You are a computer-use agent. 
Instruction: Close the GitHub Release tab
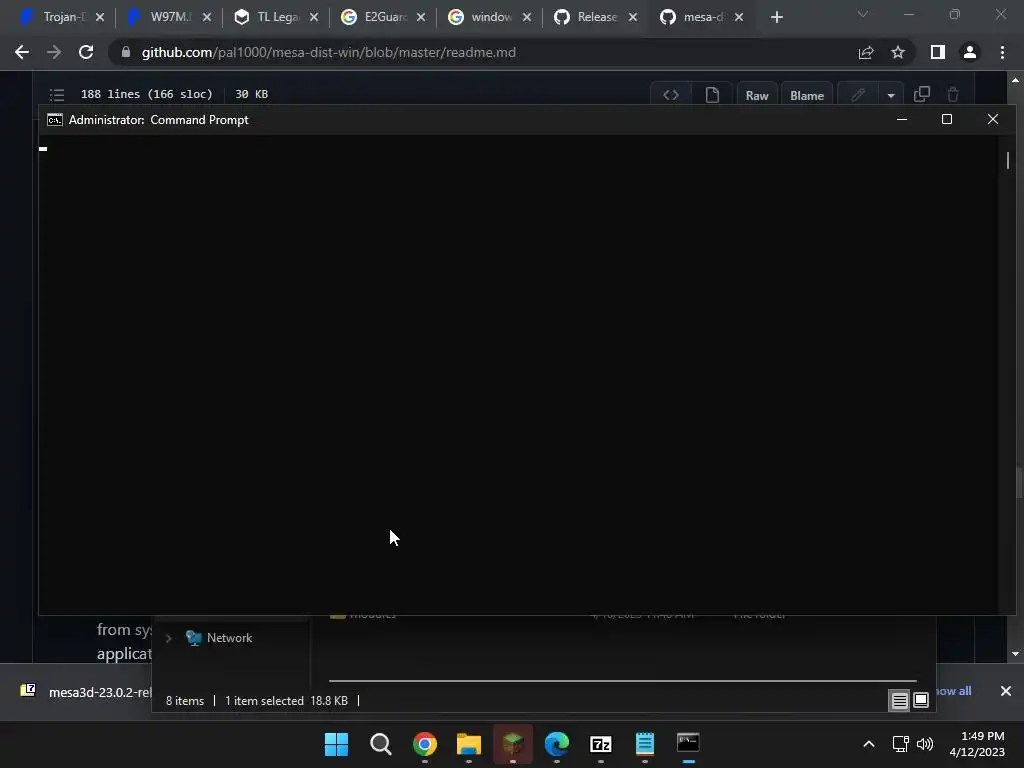point(633,18)
